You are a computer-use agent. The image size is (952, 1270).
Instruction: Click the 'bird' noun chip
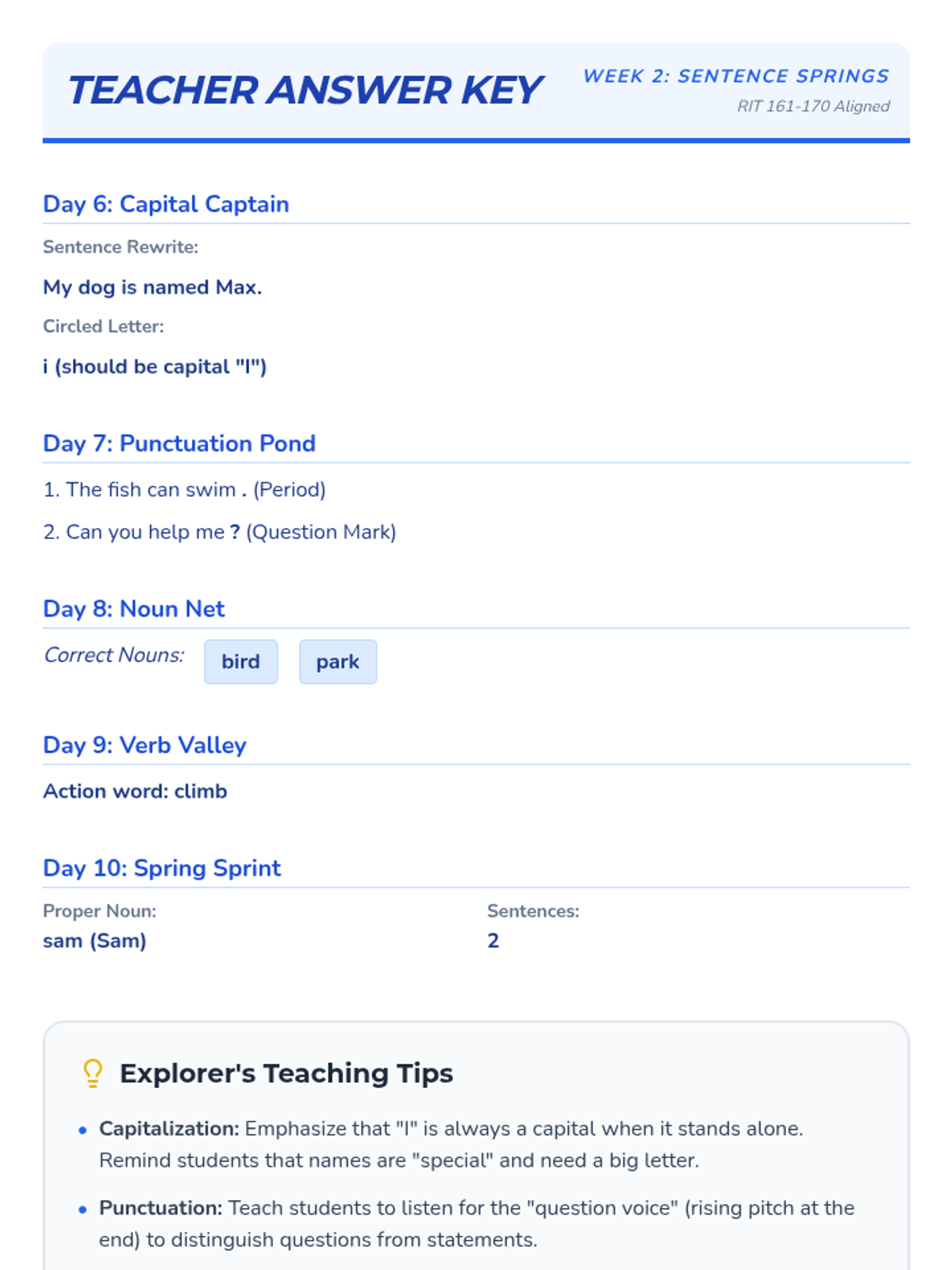point(240,661)
